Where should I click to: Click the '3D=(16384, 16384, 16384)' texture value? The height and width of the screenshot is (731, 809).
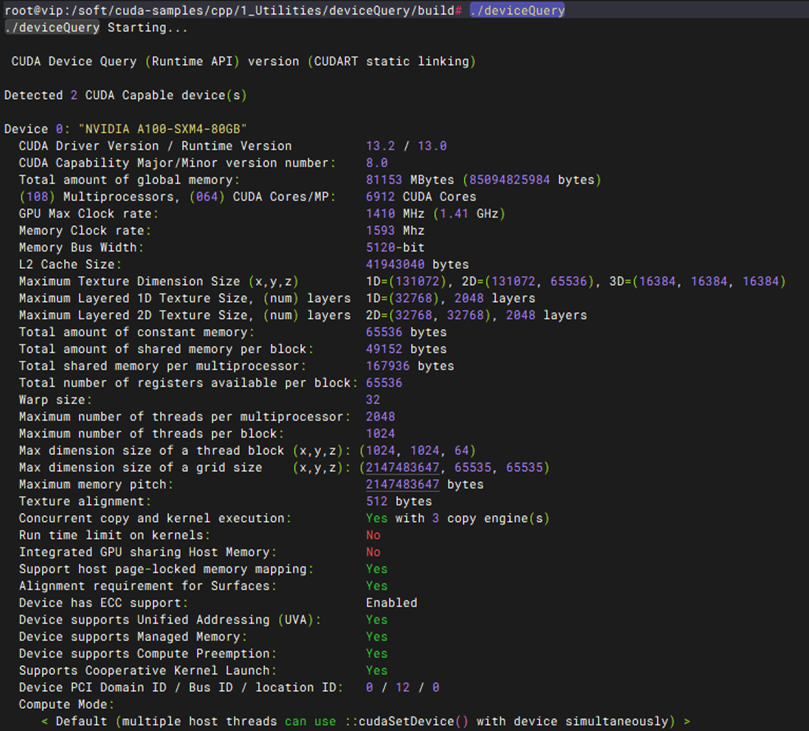(x=698, y=282)
